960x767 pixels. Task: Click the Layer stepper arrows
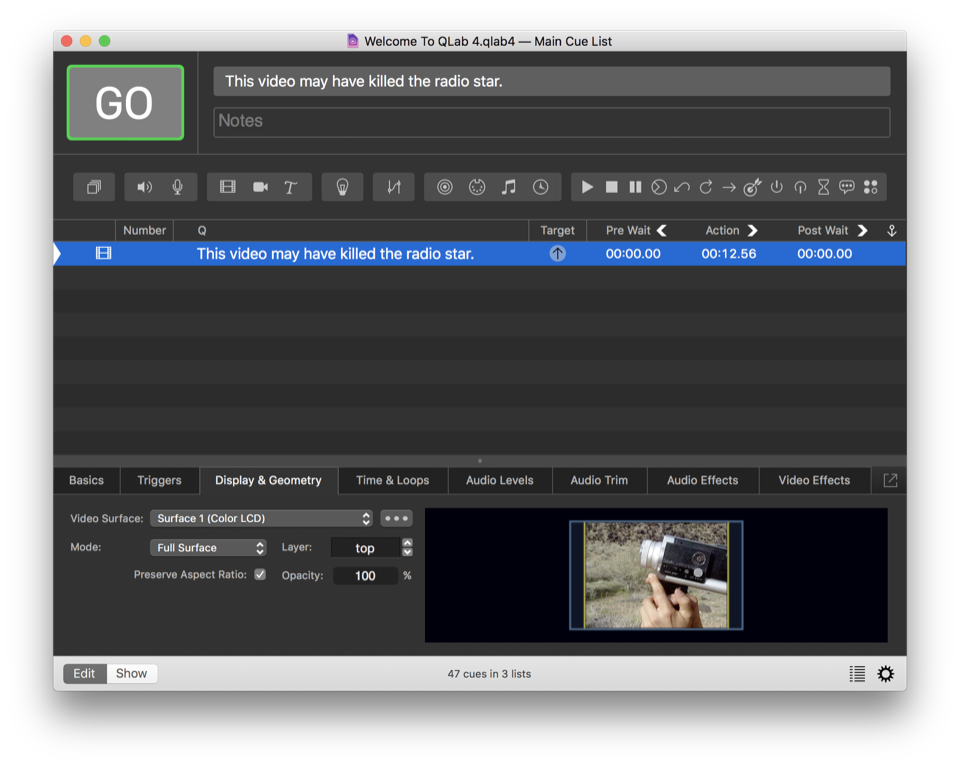pos(407,548)
